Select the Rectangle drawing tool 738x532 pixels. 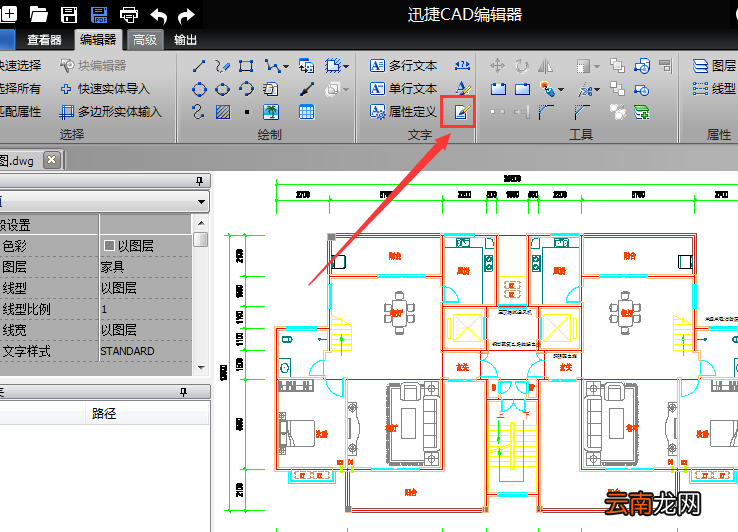coord(246,66)
